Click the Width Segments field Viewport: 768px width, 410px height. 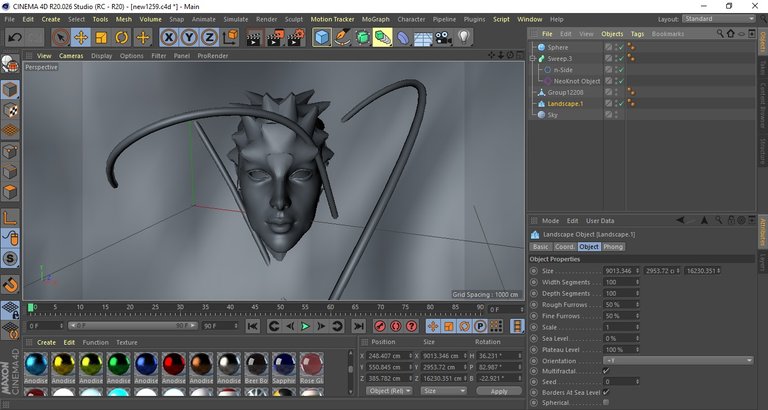click(x=621, y=282)
